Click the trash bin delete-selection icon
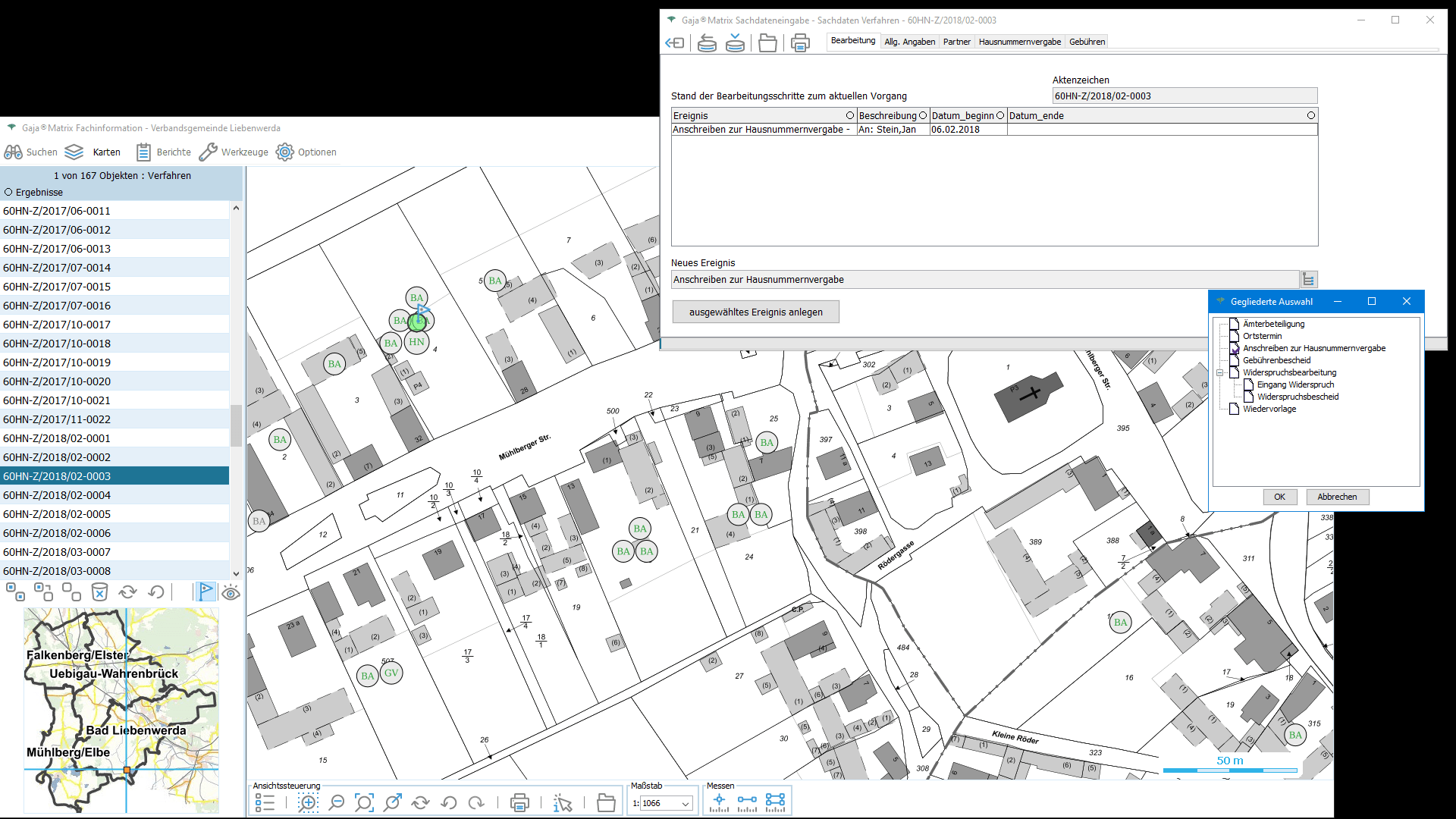The width and height of the screenshot is (1456, 819). 99,591
